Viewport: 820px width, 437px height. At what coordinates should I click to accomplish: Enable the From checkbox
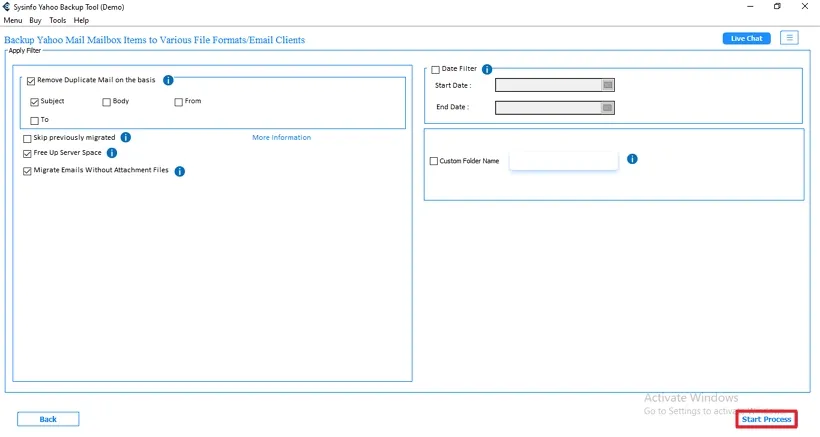pos(179,102)
